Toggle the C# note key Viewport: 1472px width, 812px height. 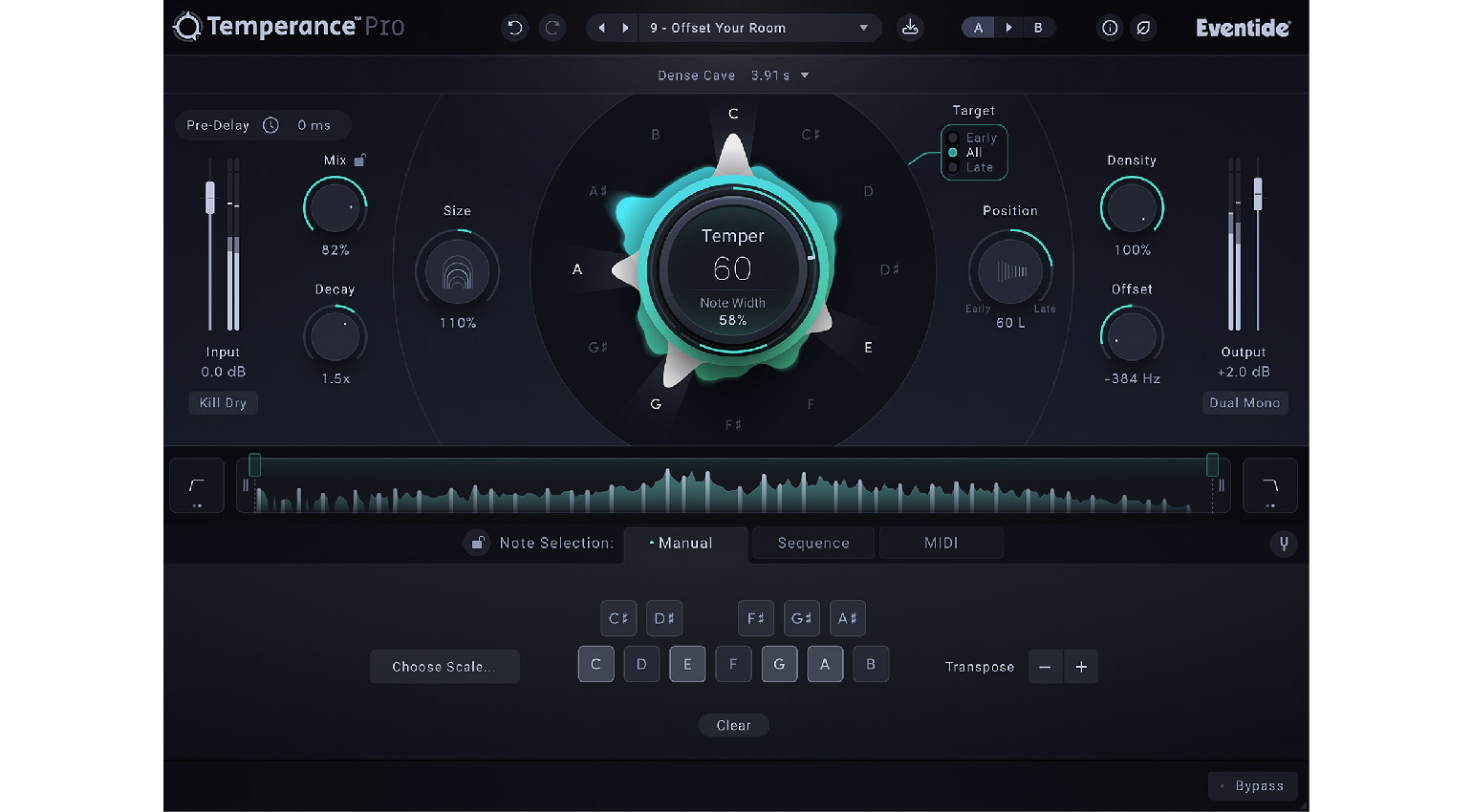(618, 618)
